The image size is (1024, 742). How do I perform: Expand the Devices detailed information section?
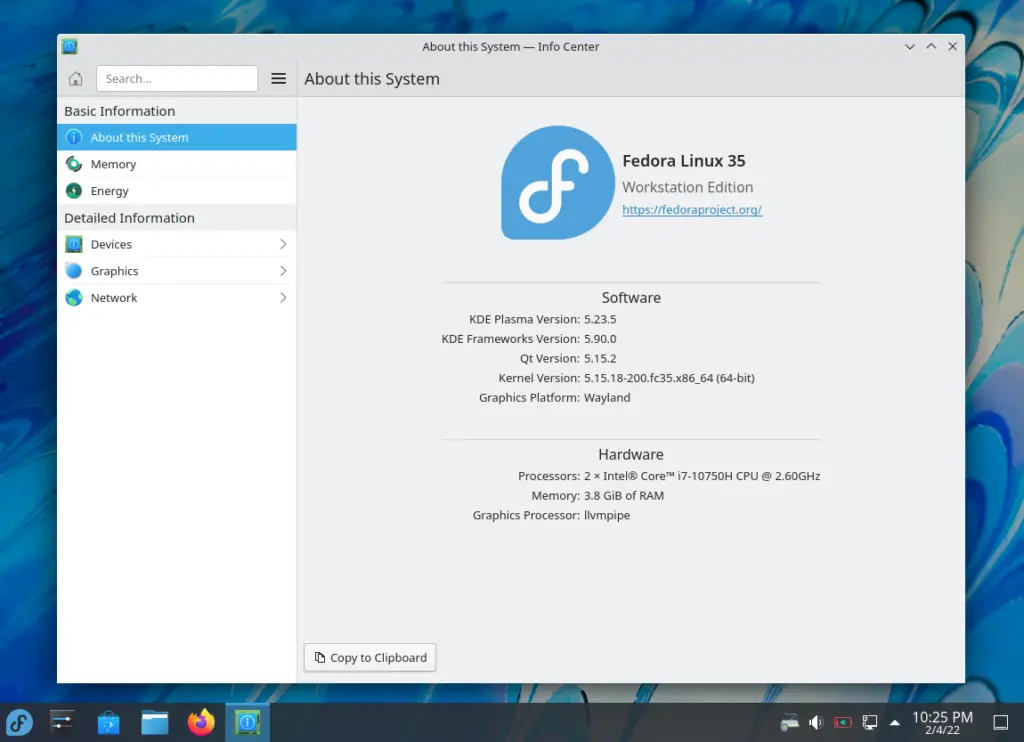pyautogui.click(x=110, y=244)
